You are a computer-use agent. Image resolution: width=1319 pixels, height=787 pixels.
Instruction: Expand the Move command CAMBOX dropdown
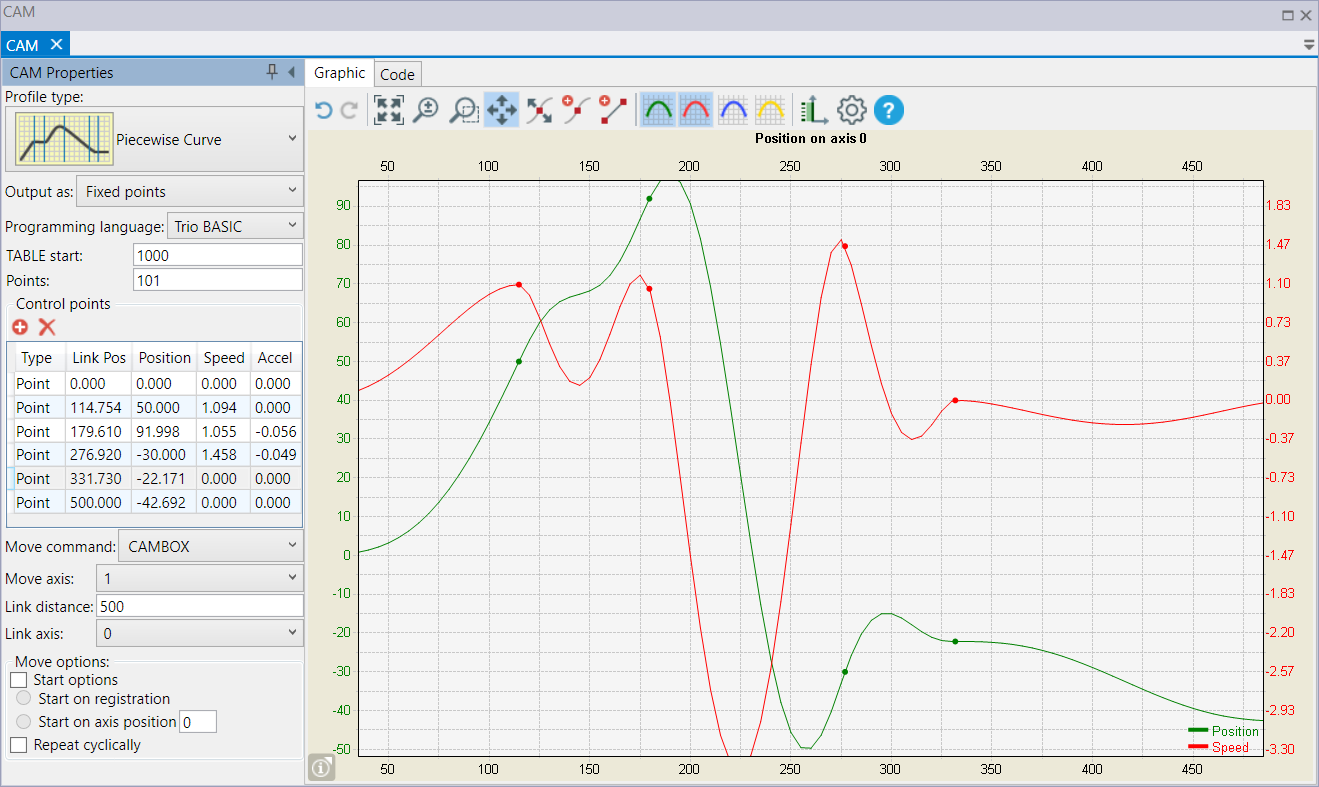pyautogui.click(x=209, y=546)
